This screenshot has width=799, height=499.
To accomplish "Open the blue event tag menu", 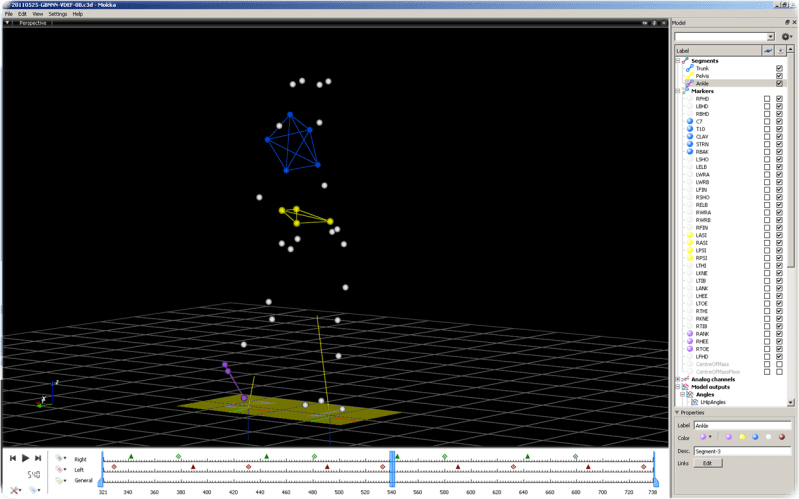I will click(35, 490).
